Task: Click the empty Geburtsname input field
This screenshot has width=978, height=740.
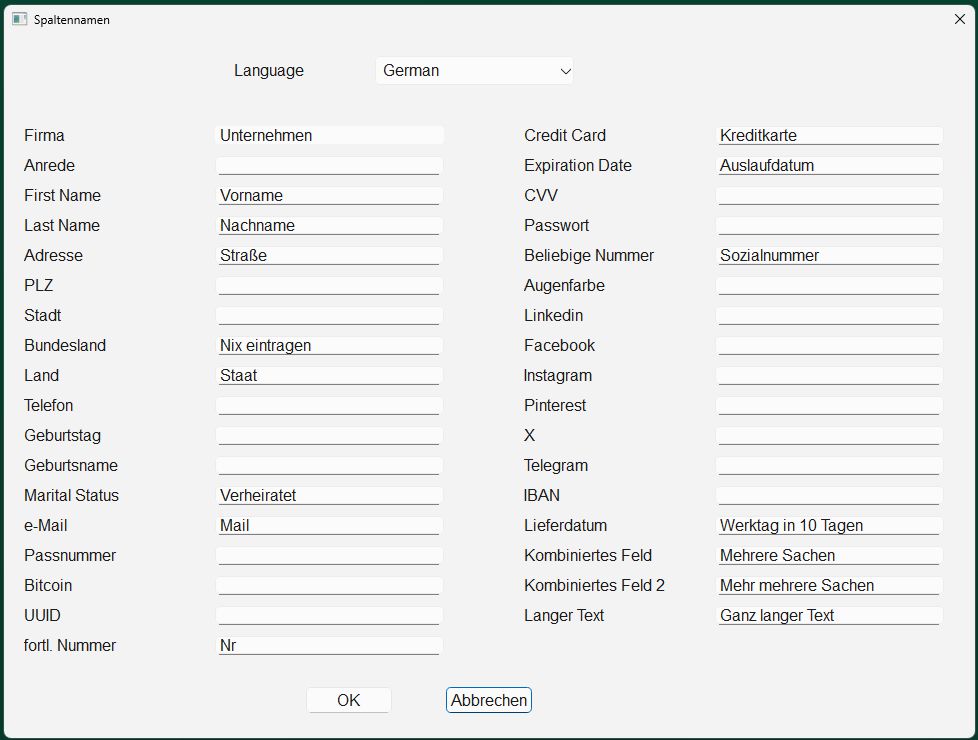Action: pyautogui.click(x=329, y=465)
